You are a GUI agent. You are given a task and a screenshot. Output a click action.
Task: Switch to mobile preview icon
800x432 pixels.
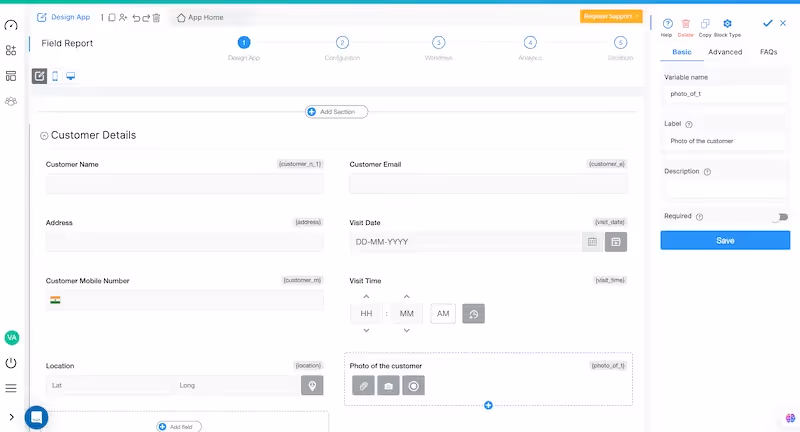55,76
